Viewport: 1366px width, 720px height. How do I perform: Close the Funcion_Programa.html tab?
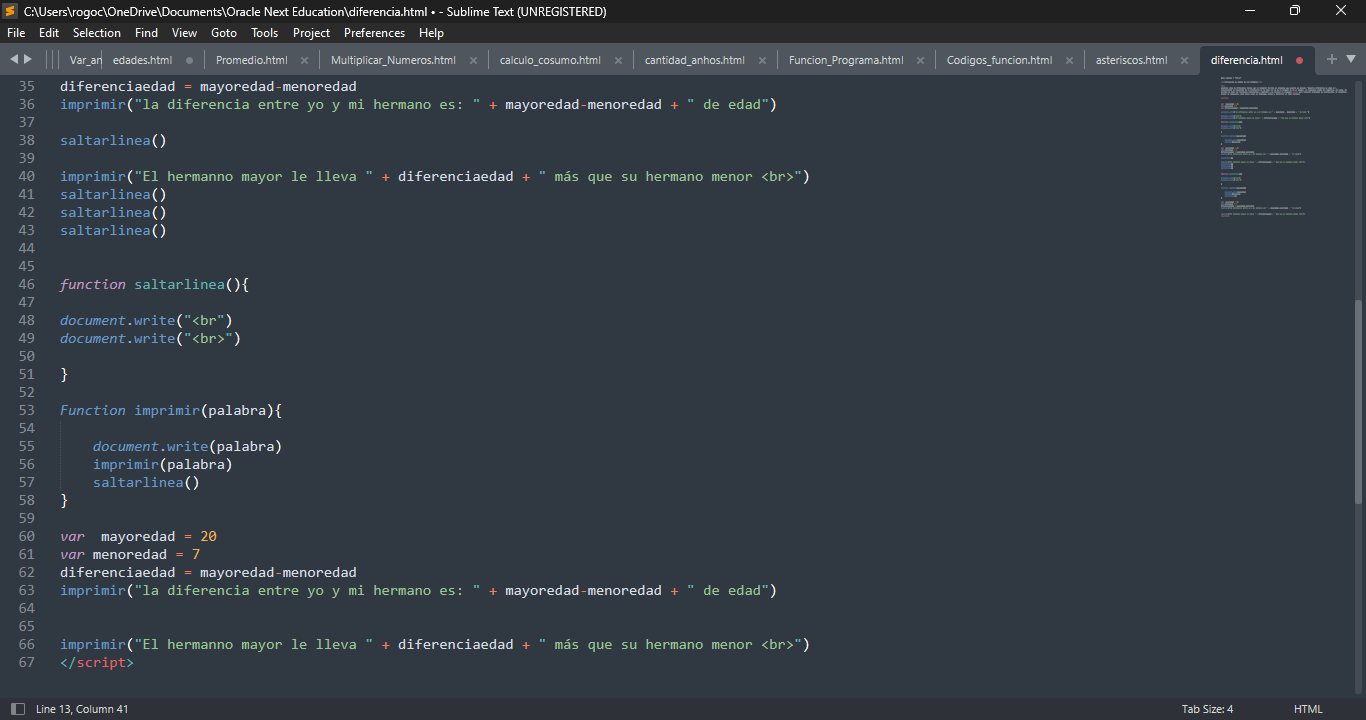coord(920,60)
